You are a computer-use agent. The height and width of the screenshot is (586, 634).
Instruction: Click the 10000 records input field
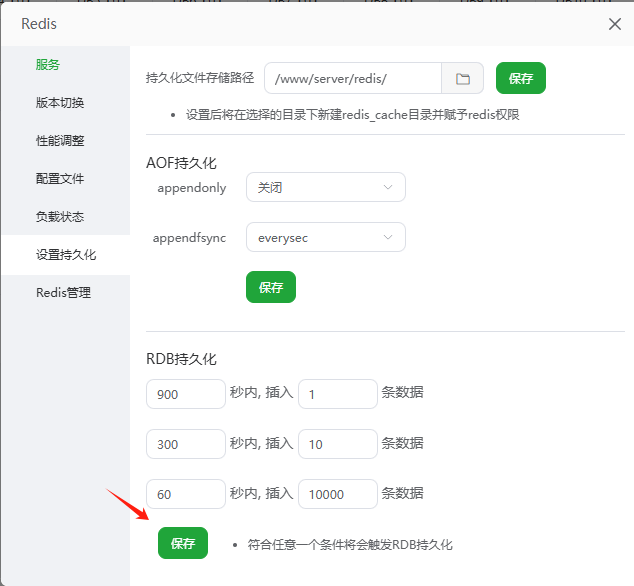[x=337, y=494]
